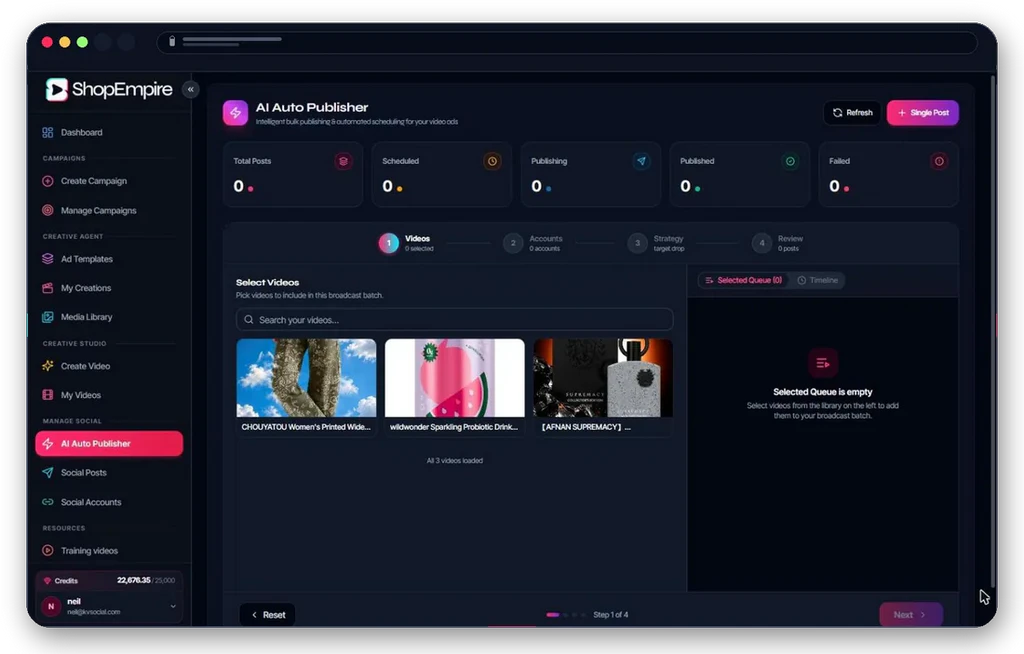Click the My Videos film icon
Image resolution: width=1024 pixels, height=654 pixels.
pyautogui.click(x=48, y=395)
